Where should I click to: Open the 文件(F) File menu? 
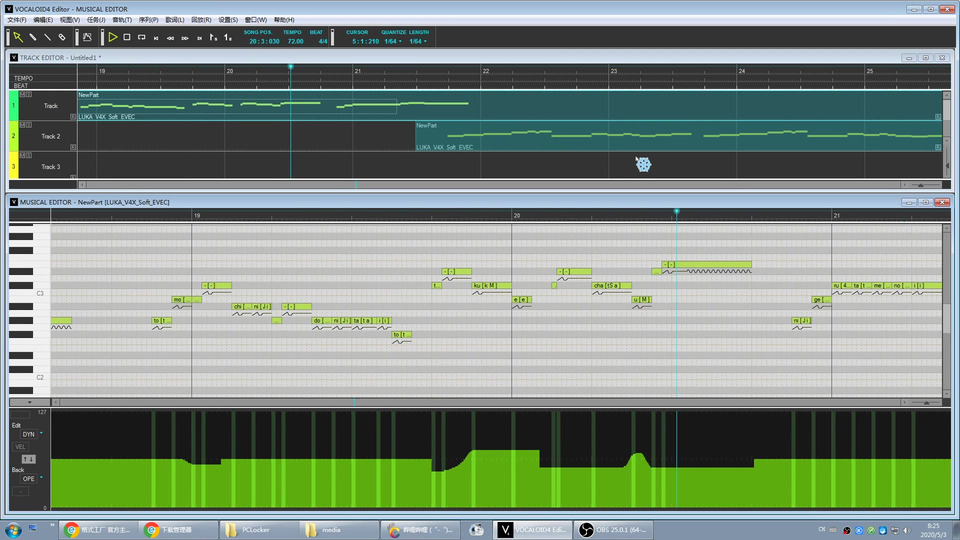coord(17,20)
